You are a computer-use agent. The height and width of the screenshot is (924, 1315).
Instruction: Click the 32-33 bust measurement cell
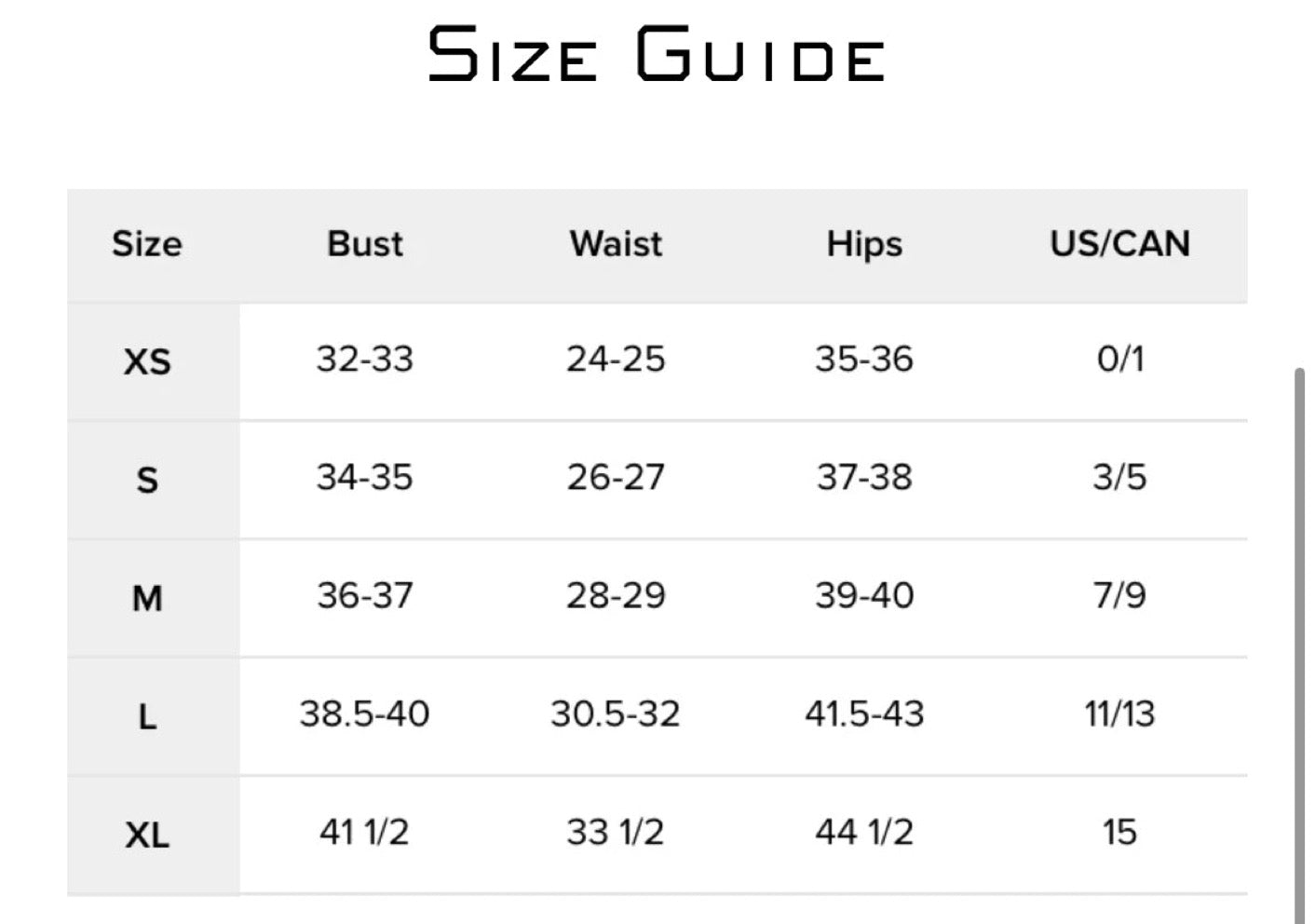click(x=364, y=360)
